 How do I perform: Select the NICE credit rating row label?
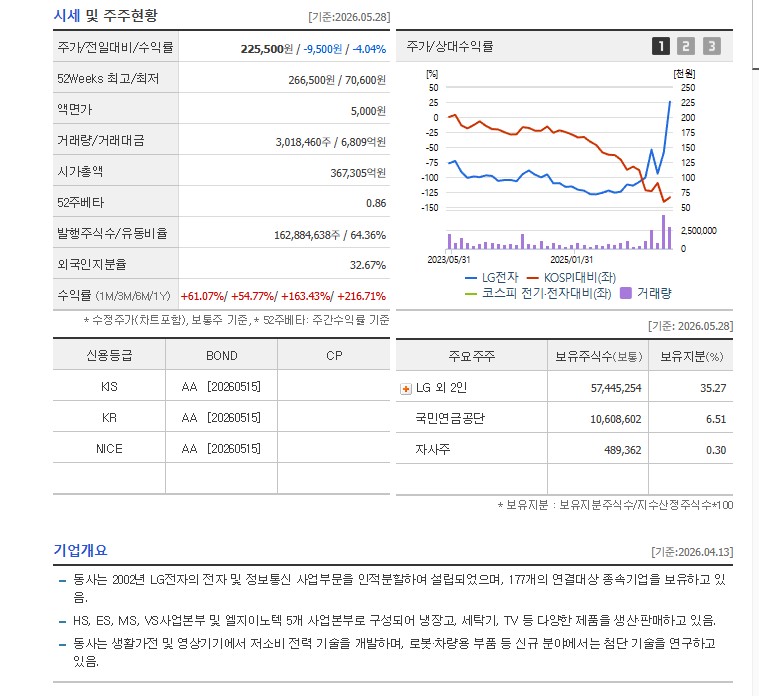109,448
